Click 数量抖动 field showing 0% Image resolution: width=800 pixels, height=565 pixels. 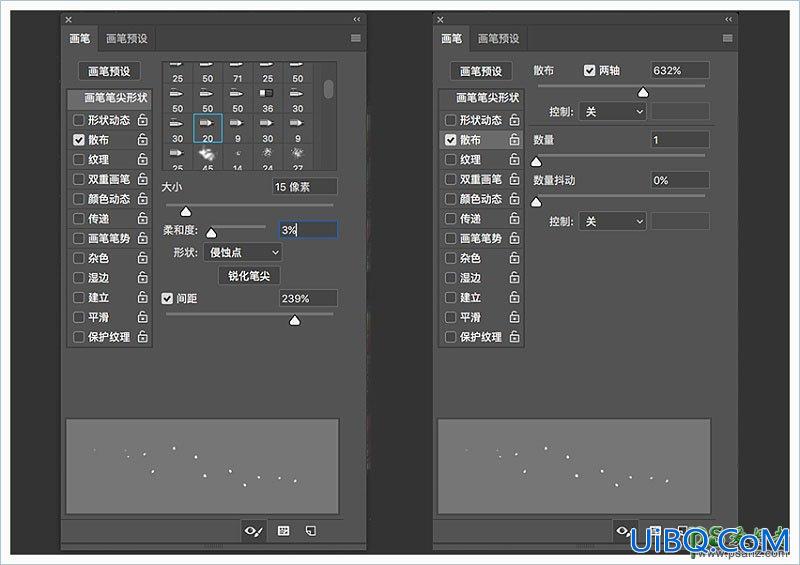tap(680, 180)
